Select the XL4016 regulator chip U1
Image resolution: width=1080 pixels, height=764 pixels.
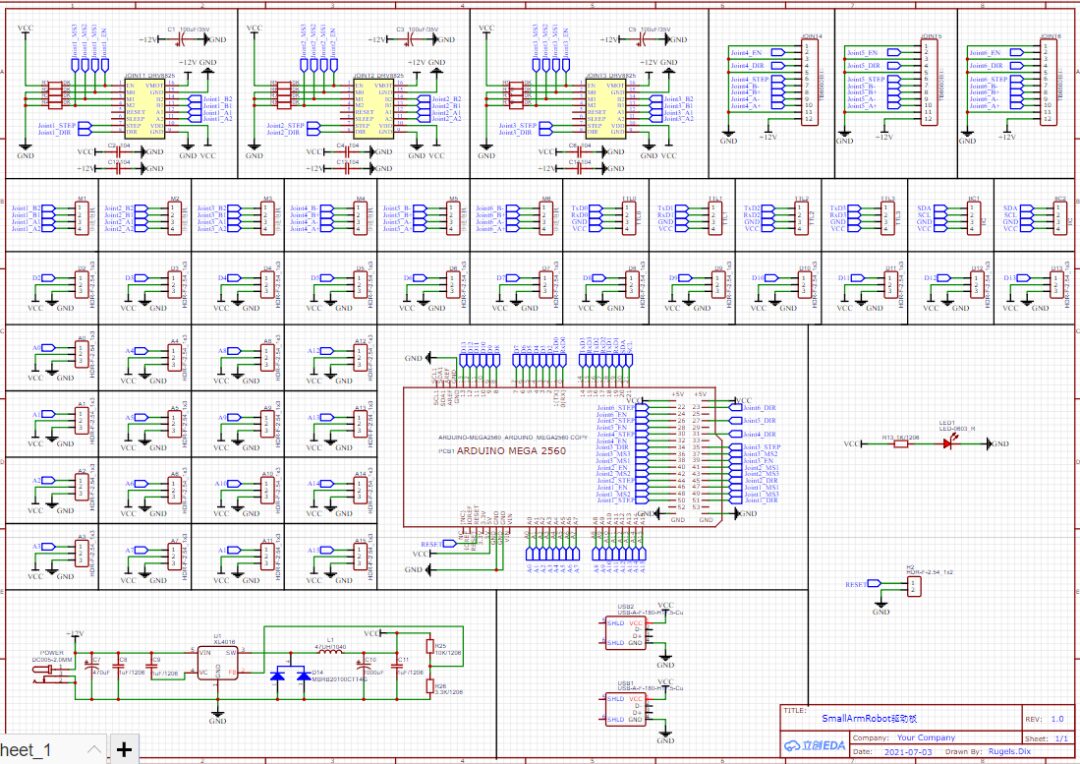[217, 664]
